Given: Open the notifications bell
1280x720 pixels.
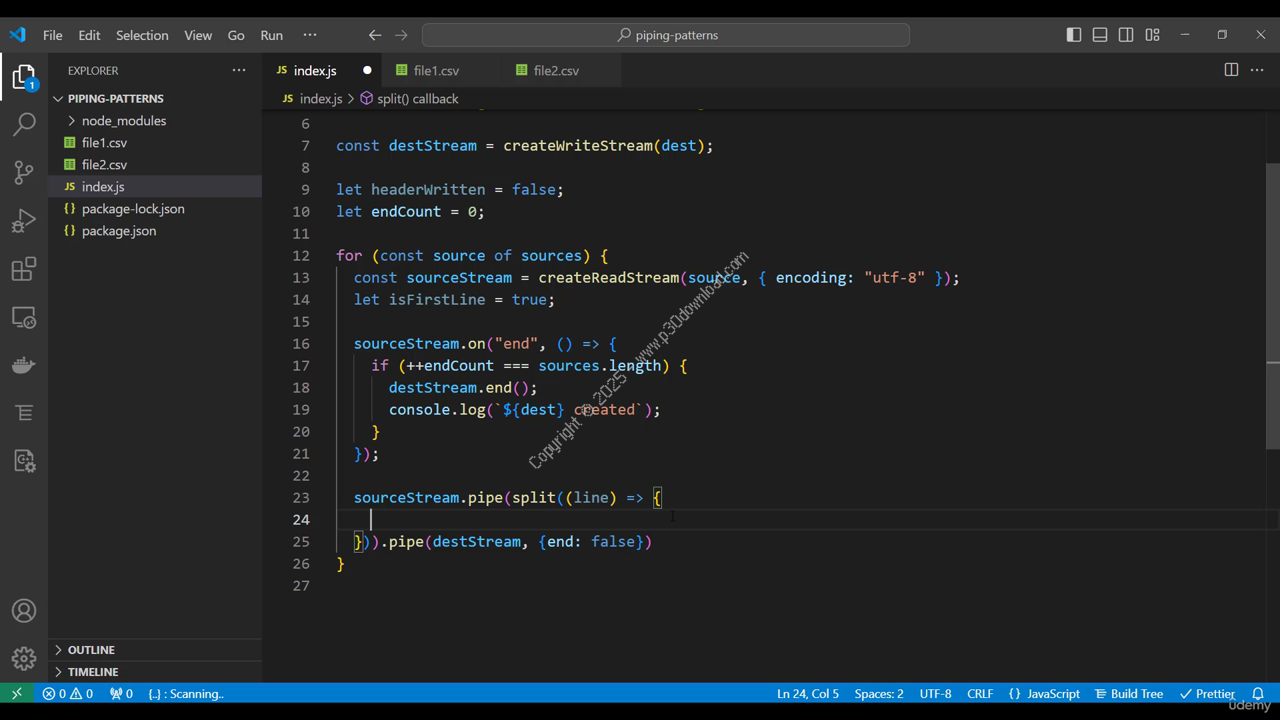Looking at the screenshot, I should (x=1258, y=693).
